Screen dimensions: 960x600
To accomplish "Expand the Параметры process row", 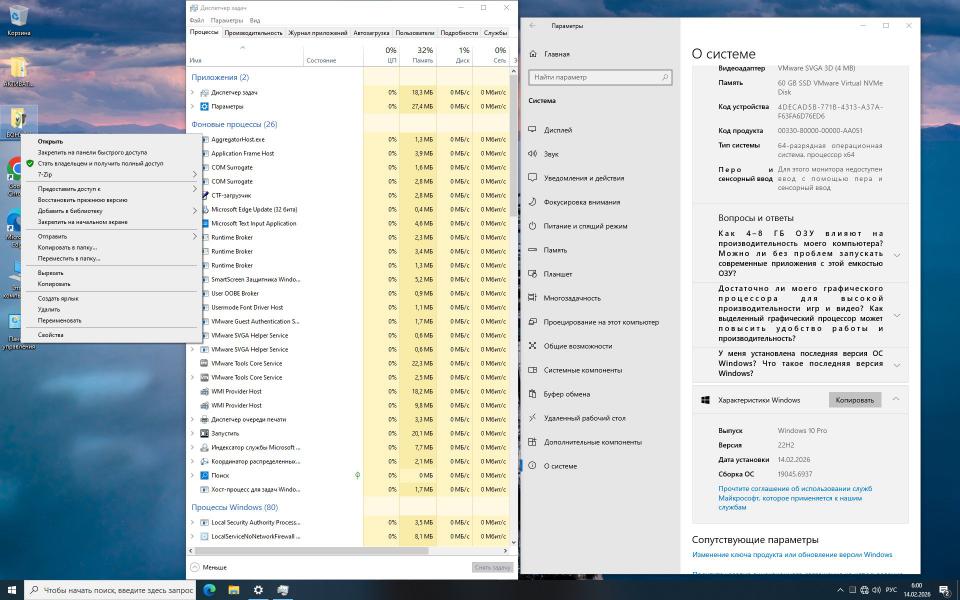I will coord(193,106).
